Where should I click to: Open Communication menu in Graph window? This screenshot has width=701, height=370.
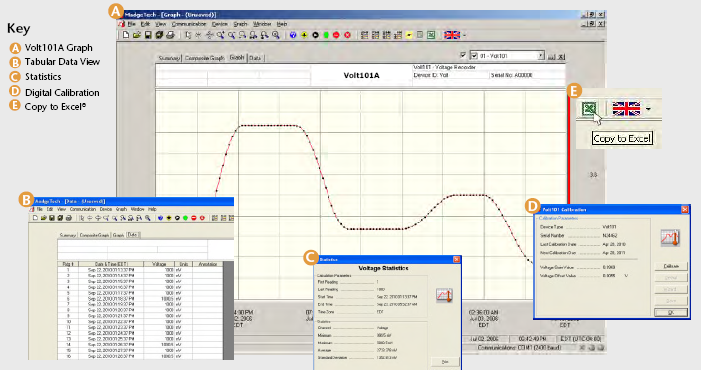pos(189,24)
